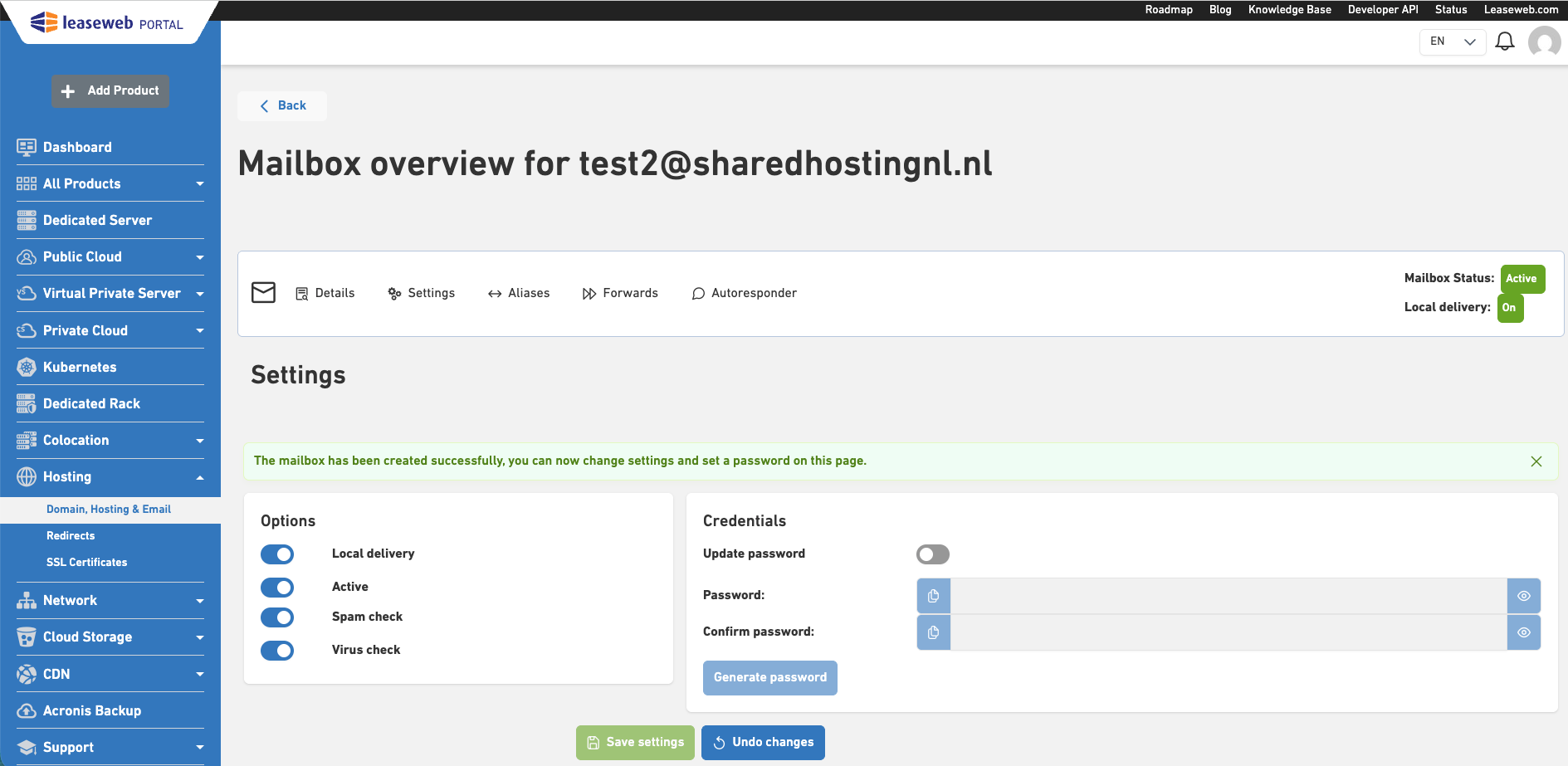The width and height of the screenshot is (1568, 766).
Task: Open the Knowledge Base menu item
Action: (x=1289, y=9)
